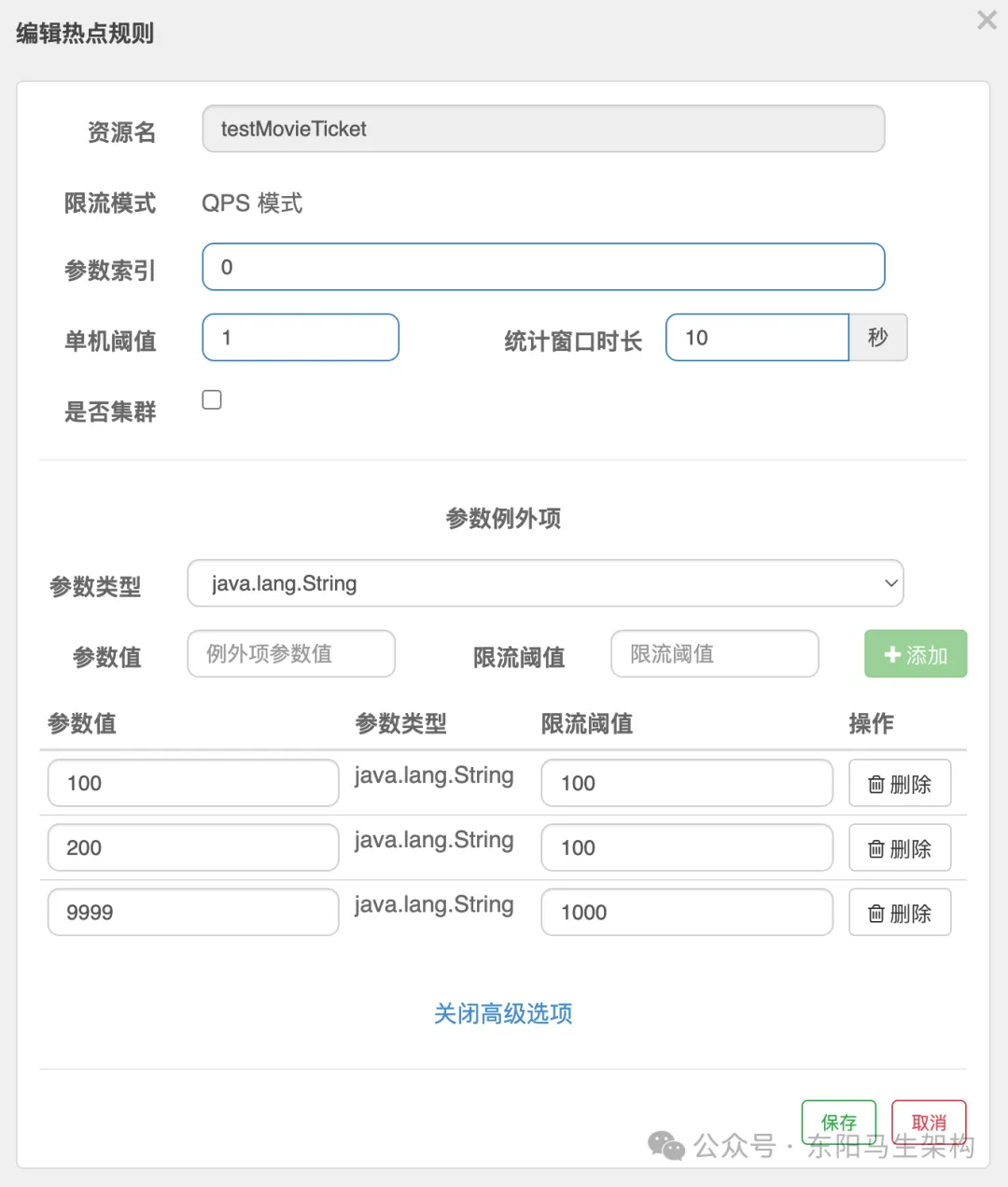Click the chevron arrow on the java.lang.String selector

[890, 583]
